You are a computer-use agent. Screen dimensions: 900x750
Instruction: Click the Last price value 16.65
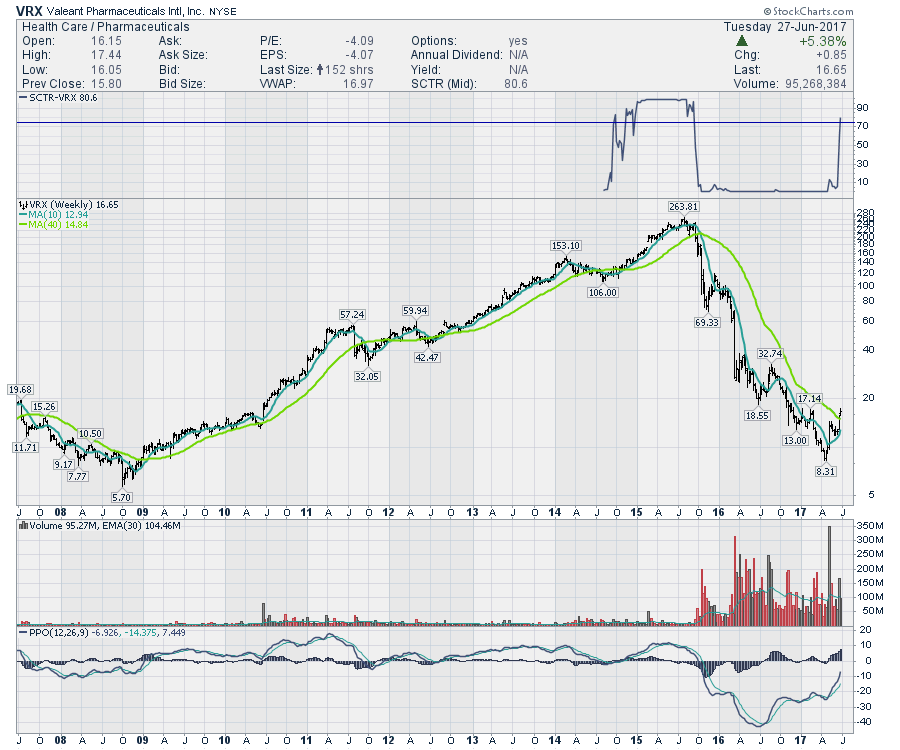[x=831, y=70]
